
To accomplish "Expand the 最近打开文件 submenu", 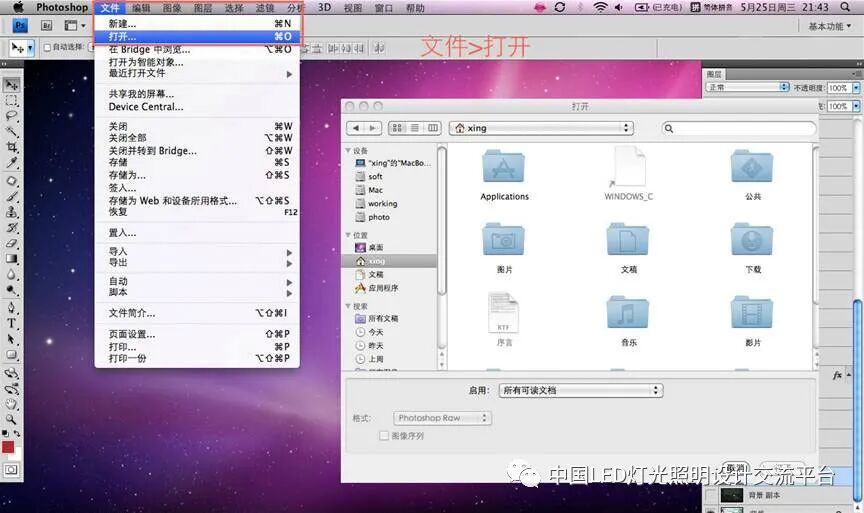I will point(197,73).
